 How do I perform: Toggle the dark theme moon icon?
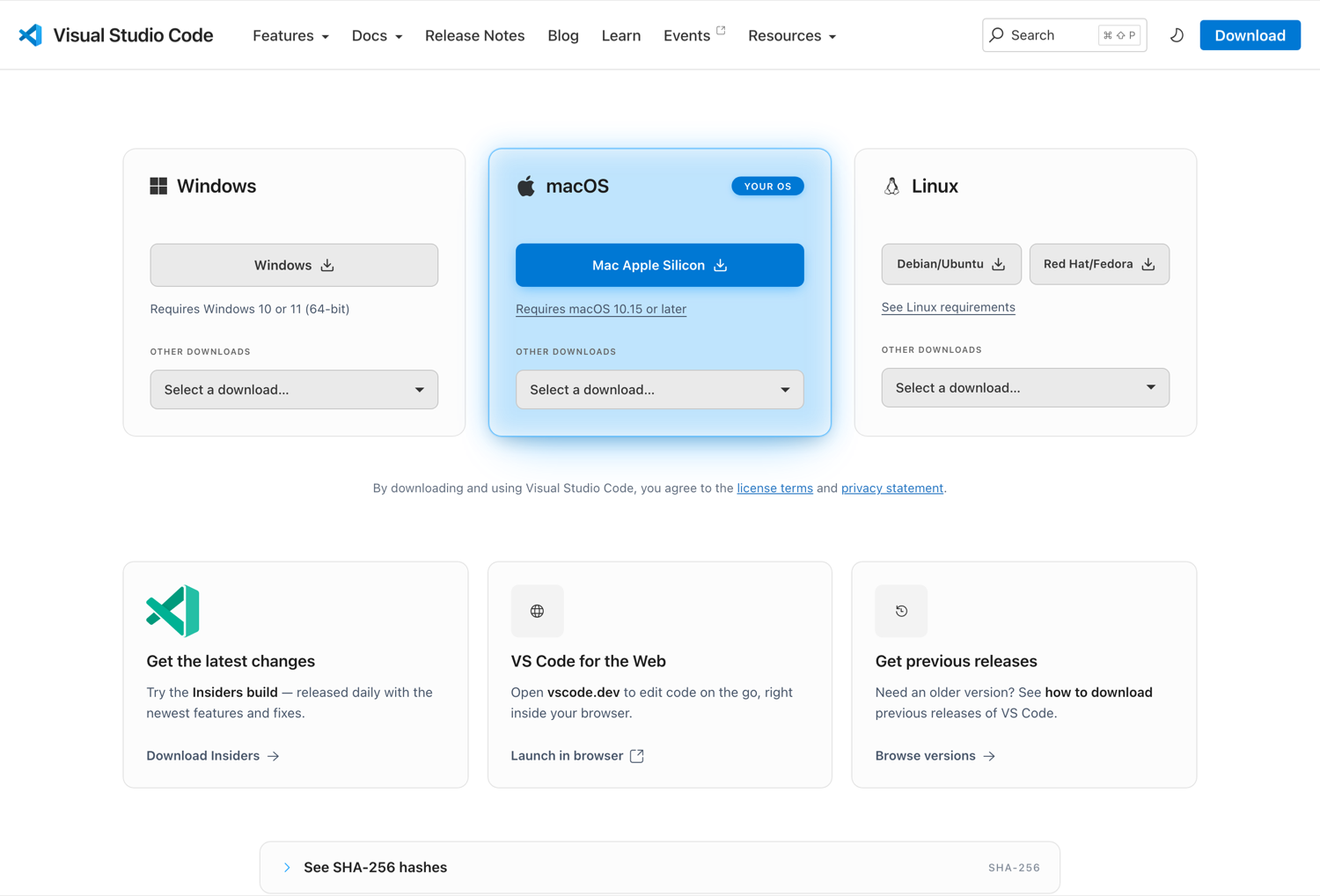click(1177, 35)
